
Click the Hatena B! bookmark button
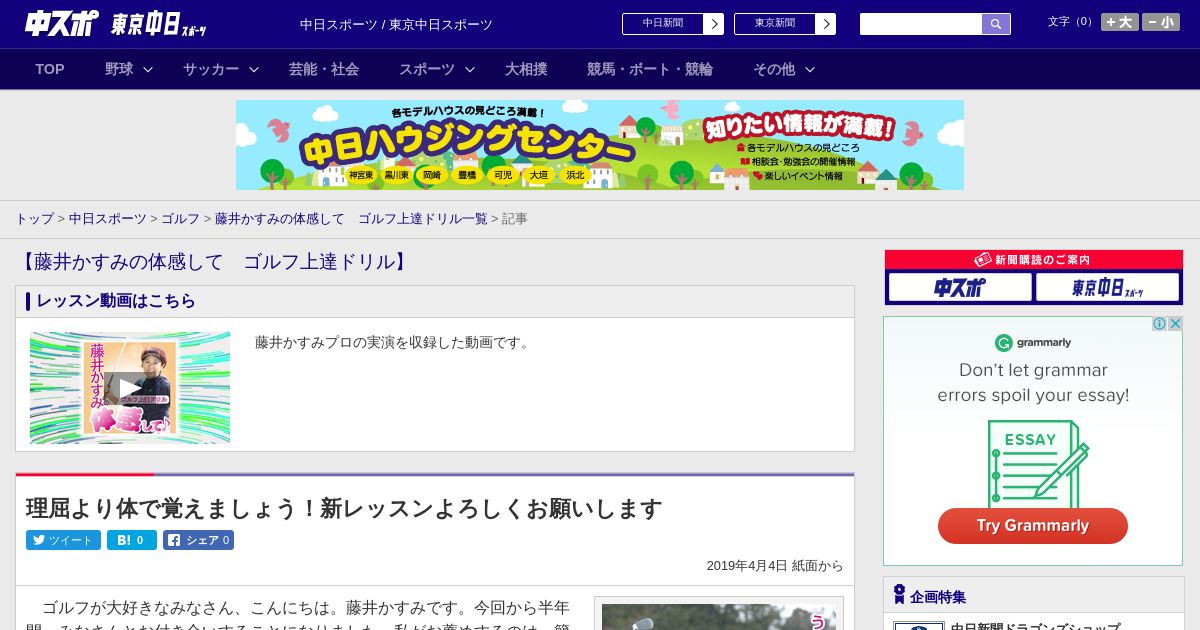[x=132, y=540]
